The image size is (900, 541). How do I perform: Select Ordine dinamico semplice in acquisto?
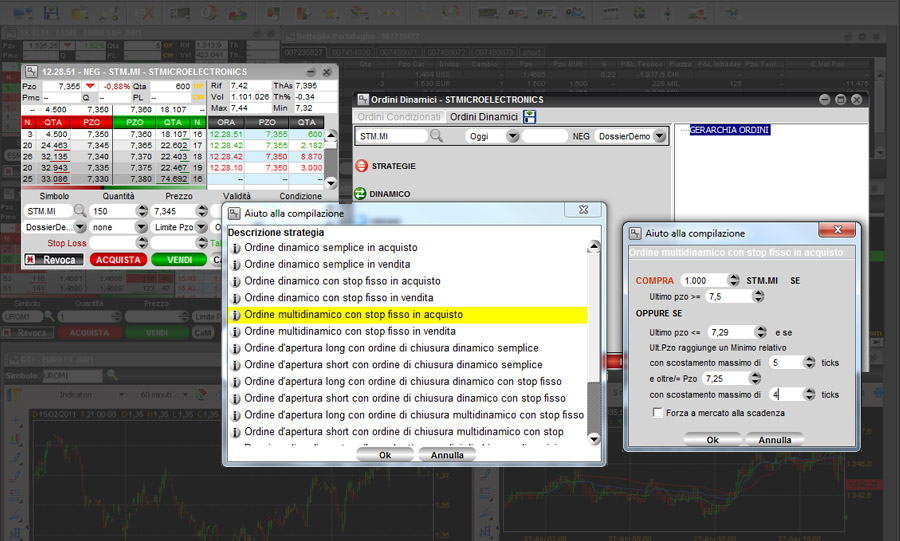pos(408,248)
